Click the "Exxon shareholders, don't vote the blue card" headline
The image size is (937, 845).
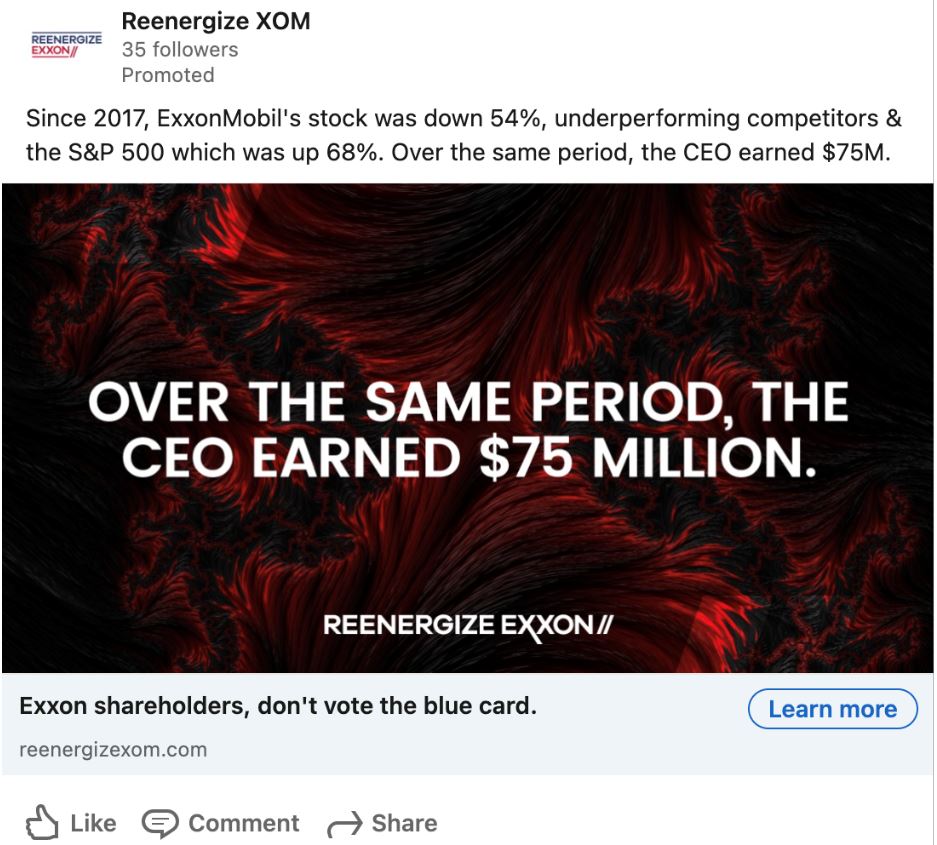[x=278, y=706]
